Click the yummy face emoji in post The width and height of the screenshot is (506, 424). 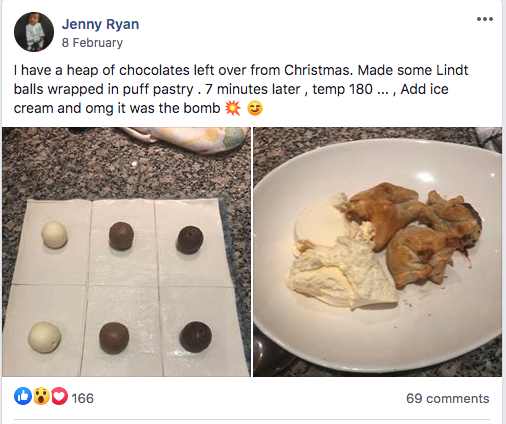pyautogui.click(x=255, y=108)
